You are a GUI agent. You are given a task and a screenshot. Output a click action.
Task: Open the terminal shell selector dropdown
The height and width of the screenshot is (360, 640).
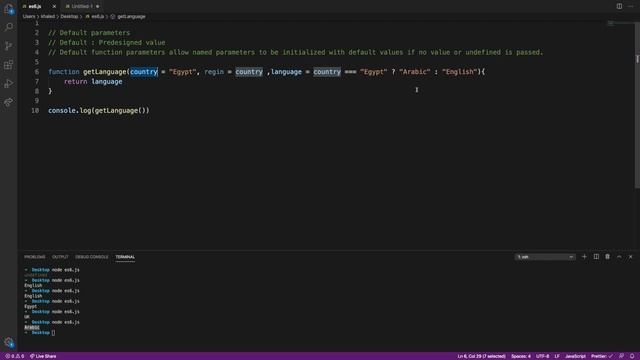[x=545, y=257]
